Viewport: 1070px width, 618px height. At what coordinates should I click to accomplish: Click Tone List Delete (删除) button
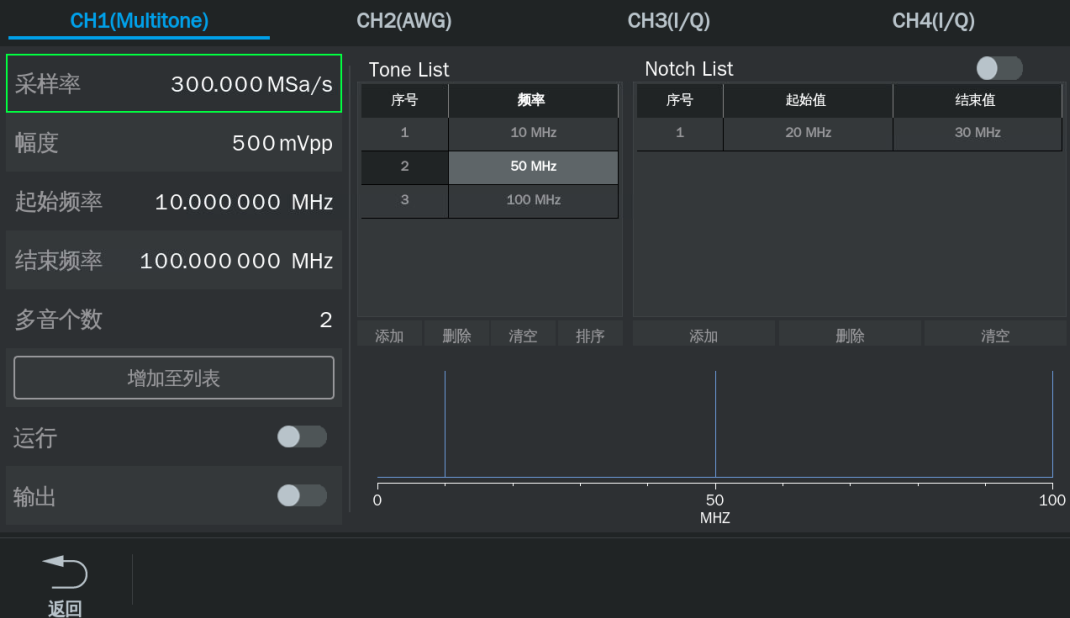[456, 336]
